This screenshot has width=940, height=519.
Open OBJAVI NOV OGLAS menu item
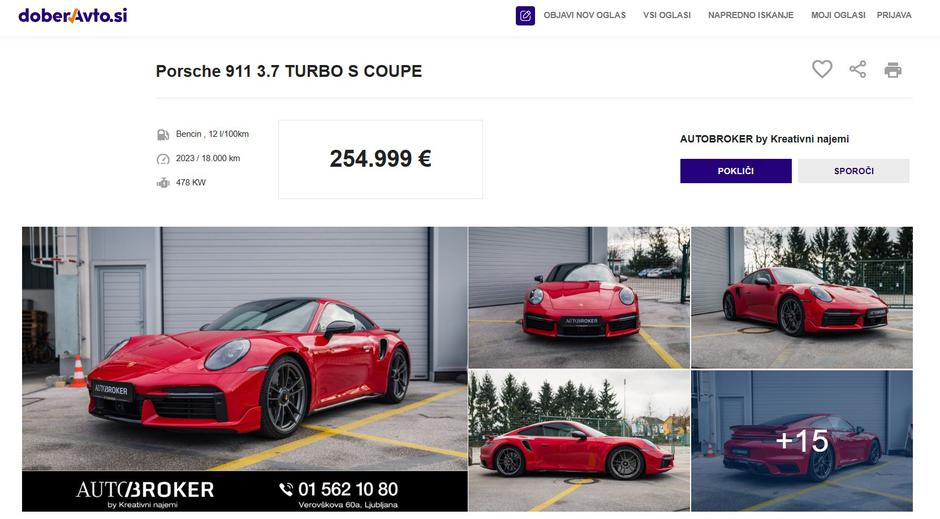coord(585,15)
